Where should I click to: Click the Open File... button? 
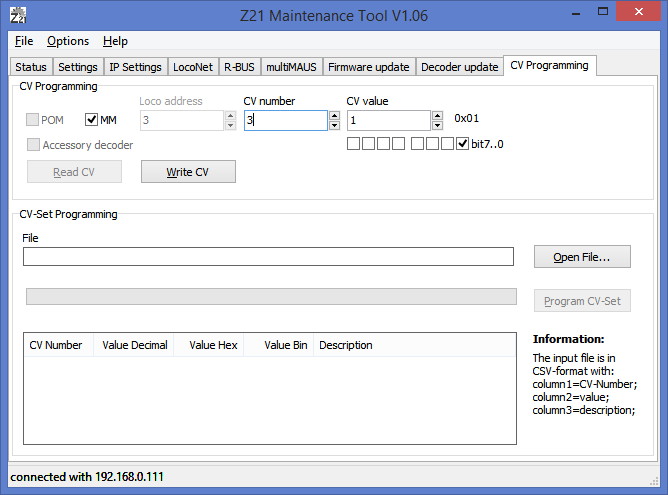click(582, 256)
